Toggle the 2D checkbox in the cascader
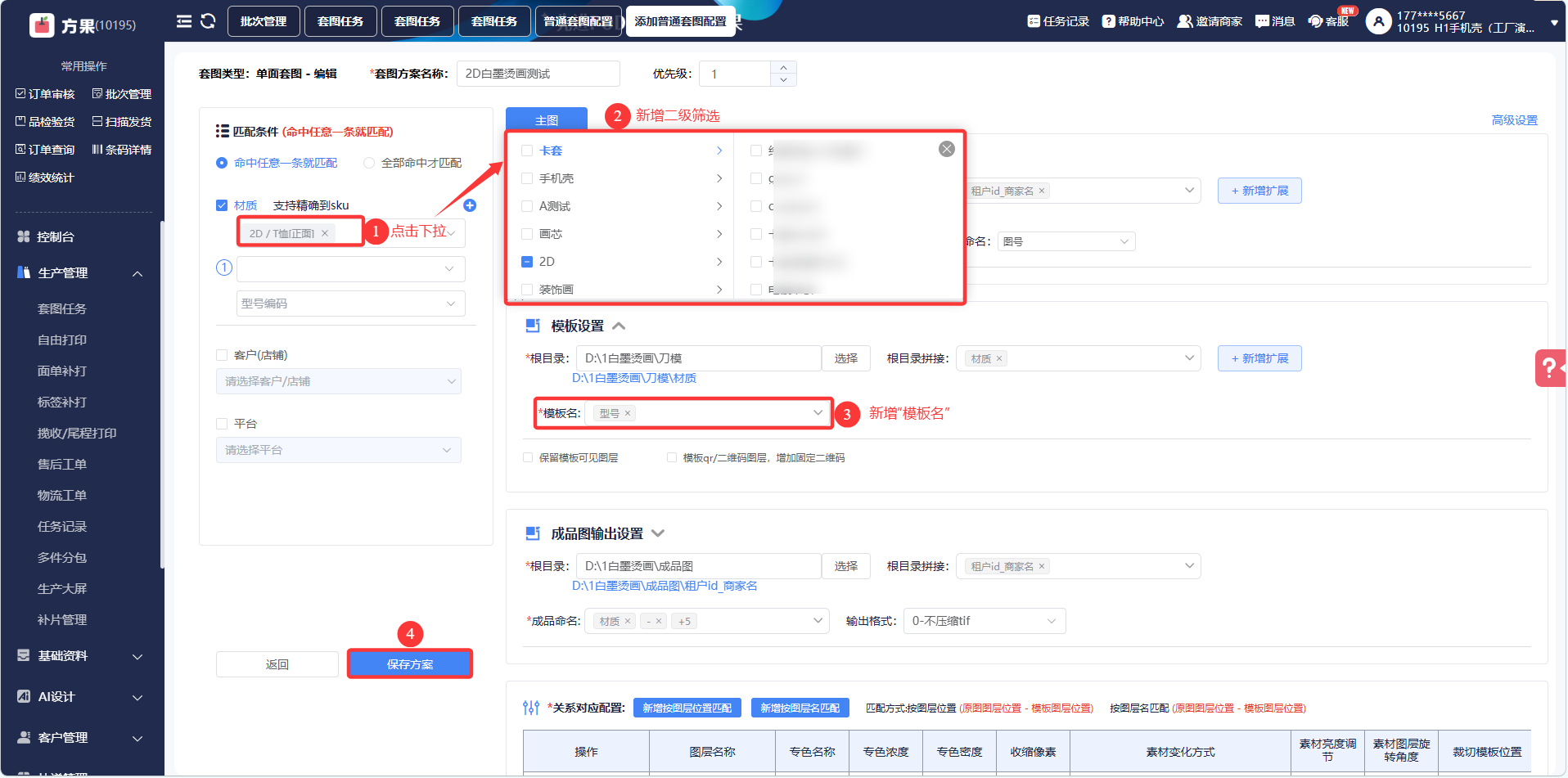Screen dimensions: 1568x778 tap(527, 262)
